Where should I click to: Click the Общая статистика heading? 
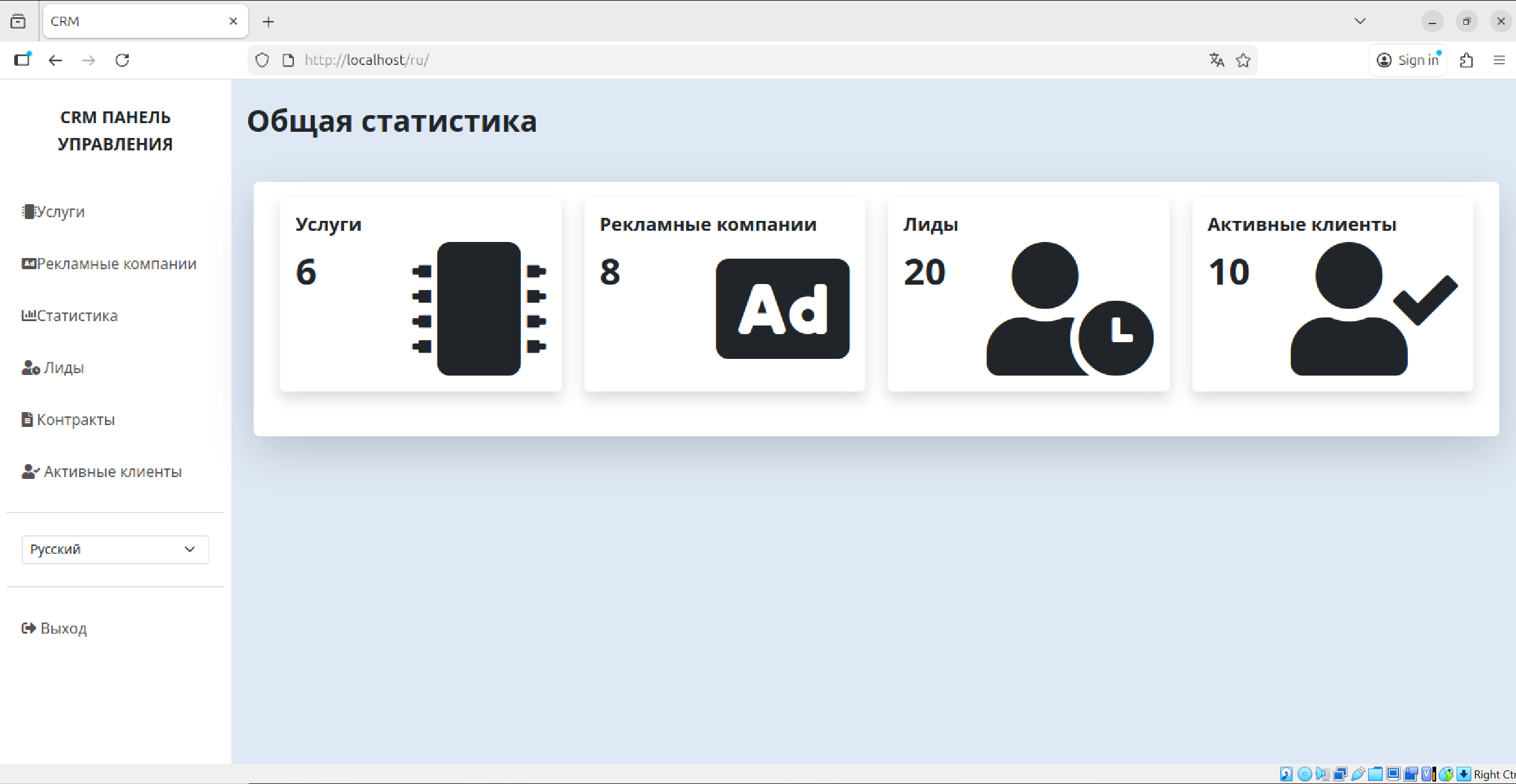click(x=392, y=121)
